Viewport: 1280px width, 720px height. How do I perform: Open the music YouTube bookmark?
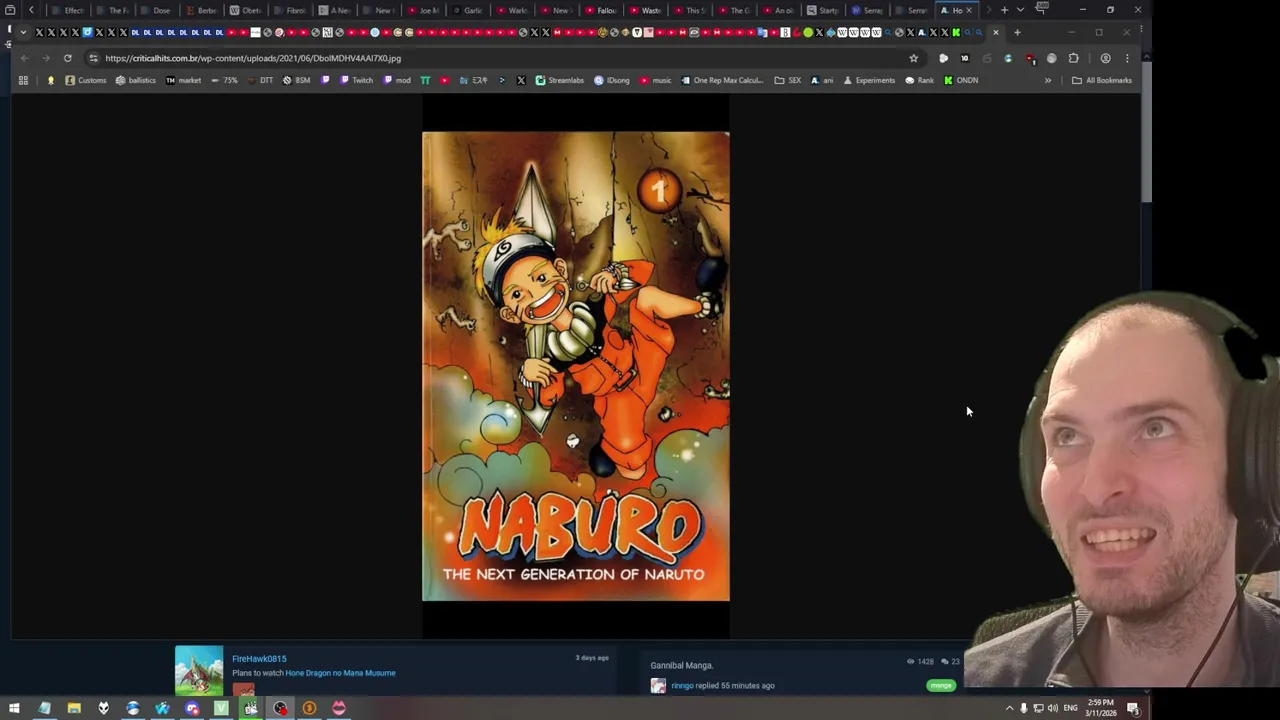click(655, 80)
